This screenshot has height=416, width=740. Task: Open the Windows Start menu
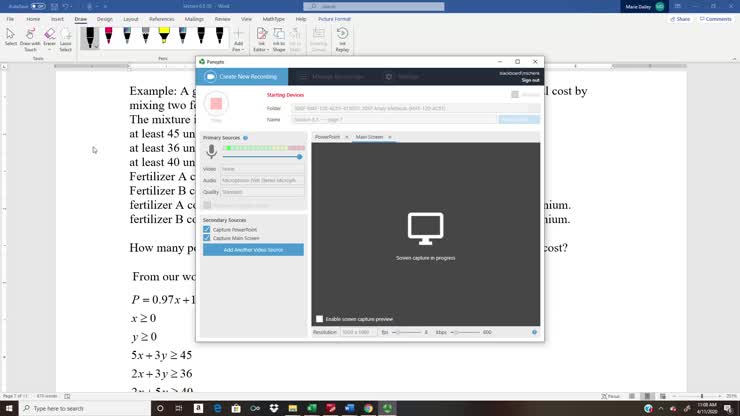pos(9,408)
